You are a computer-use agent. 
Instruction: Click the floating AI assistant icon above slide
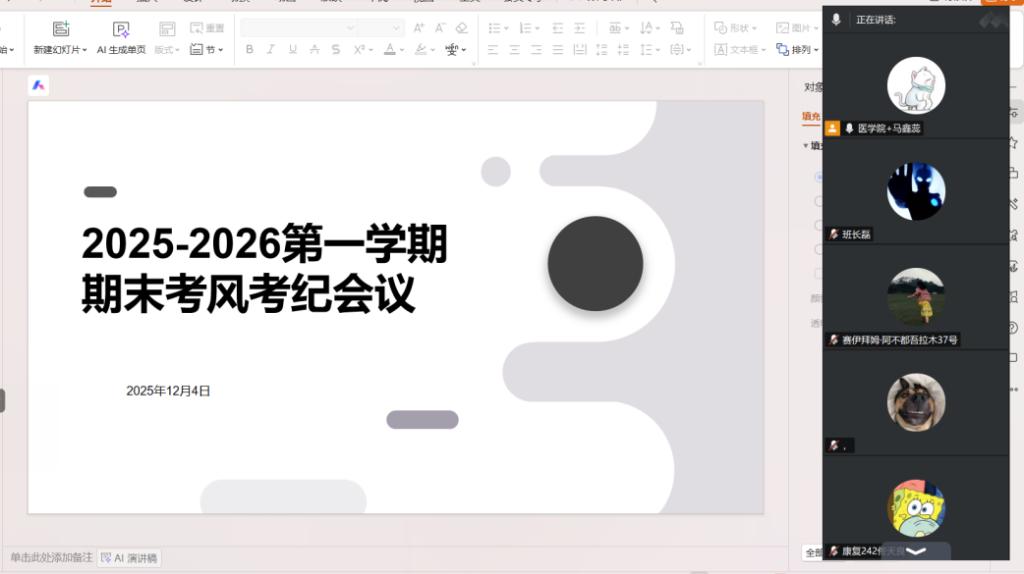[38, 86]
